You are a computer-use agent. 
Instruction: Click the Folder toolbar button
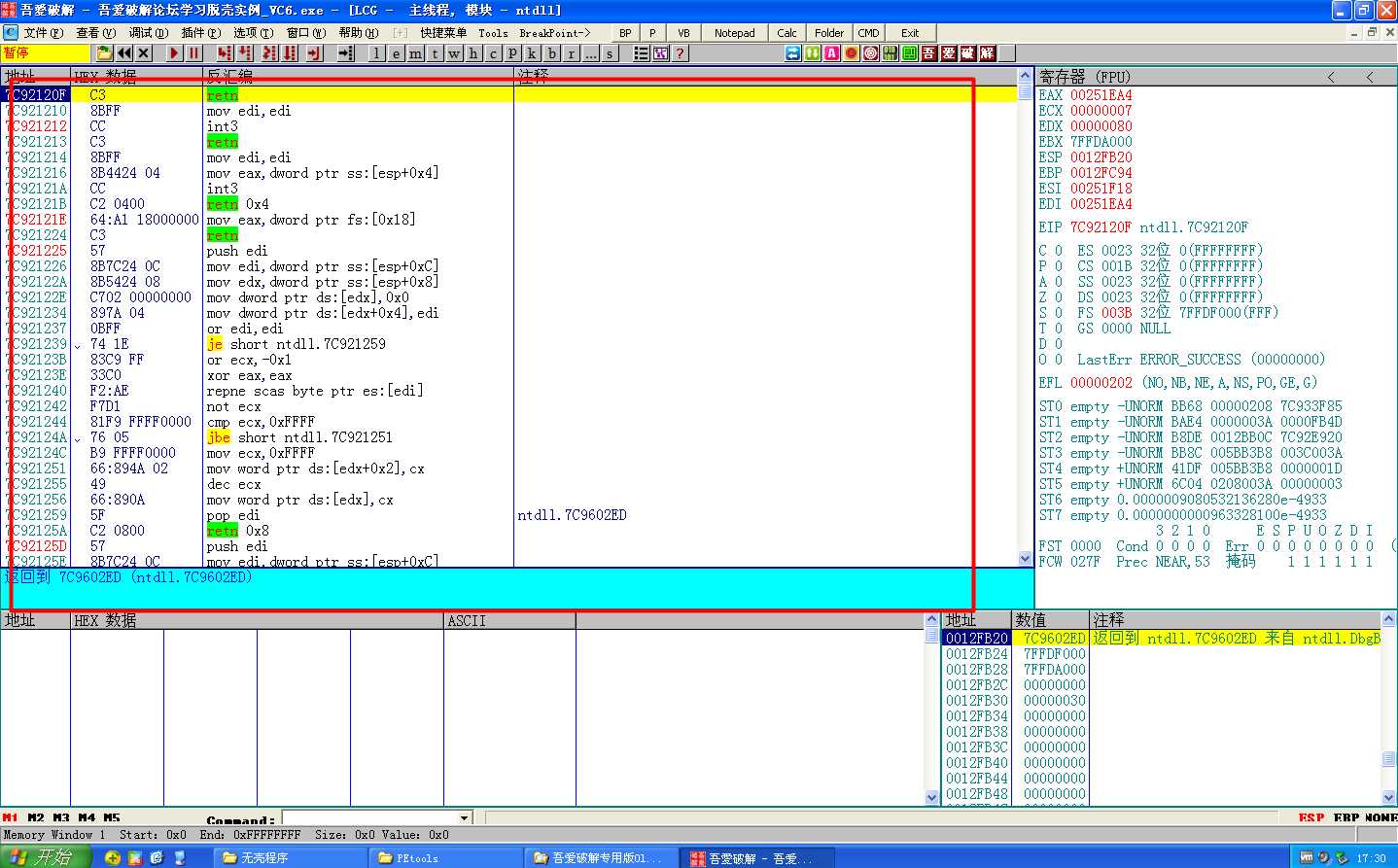pyautogui.click(x=829, y=33)
